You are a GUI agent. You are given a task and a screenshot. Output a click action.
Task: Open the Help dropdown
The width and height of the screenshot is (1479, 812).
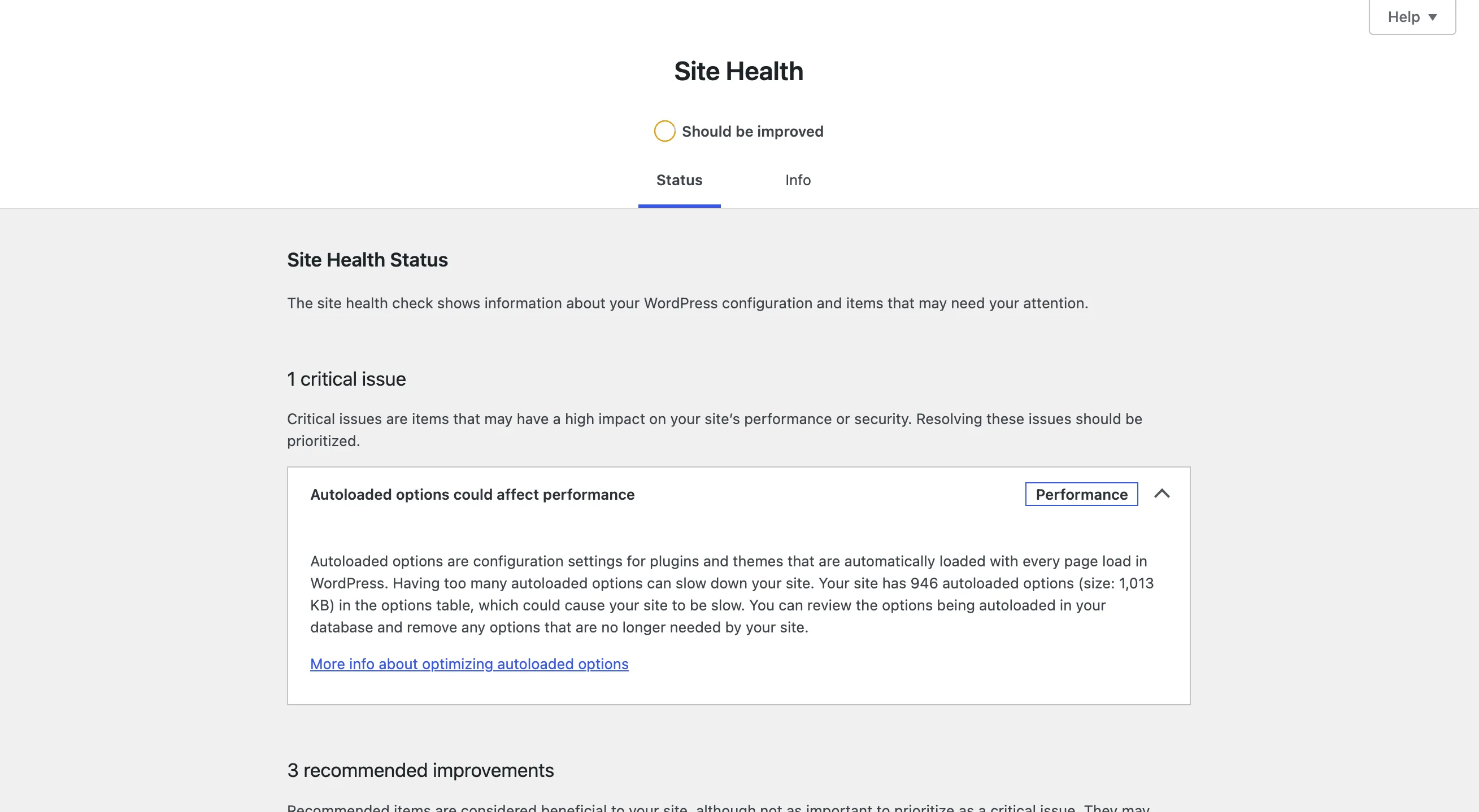[x=1412, y=16]
